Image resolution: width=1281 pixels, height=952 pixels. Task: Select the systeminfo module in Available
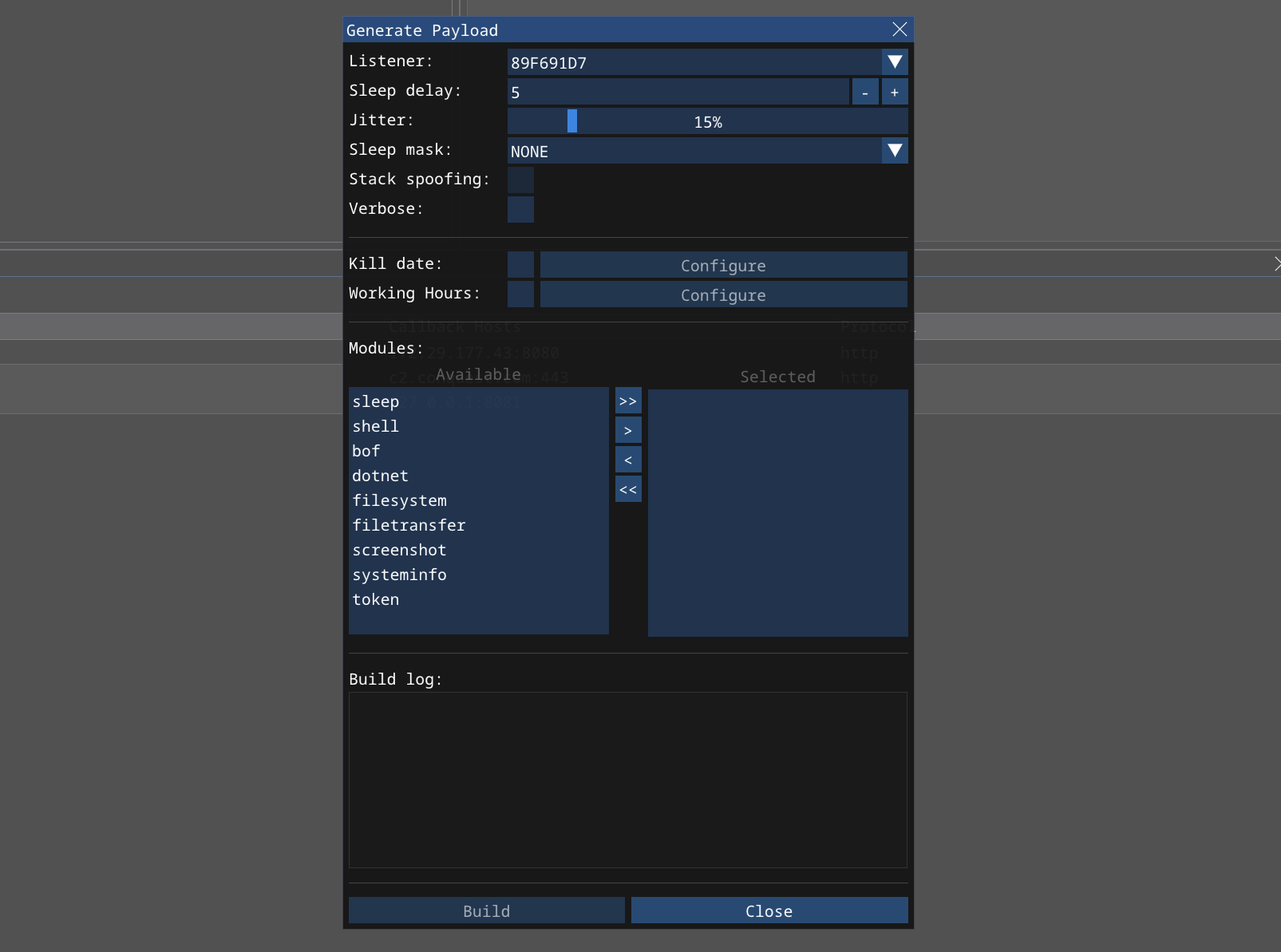click(x=399, y=575)
